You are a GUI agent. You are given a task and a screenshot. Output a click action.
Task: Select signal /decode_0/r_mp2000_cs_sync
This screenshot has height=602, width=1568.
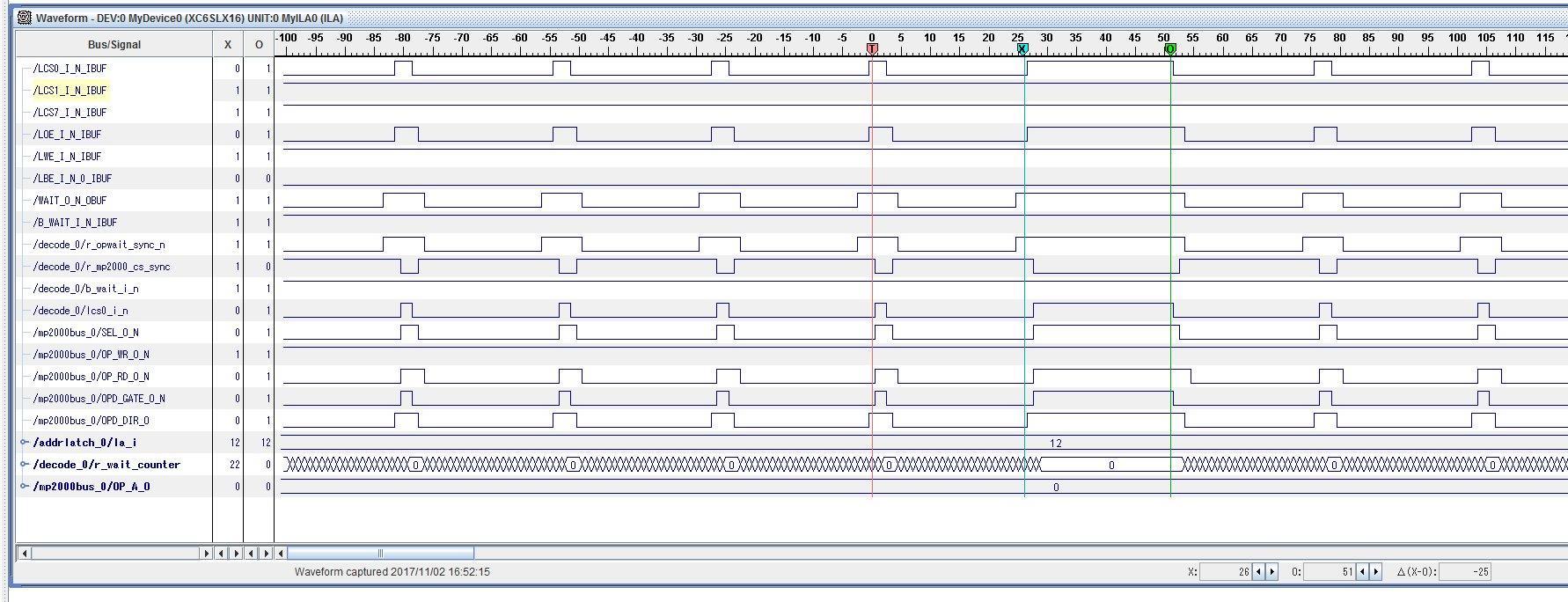coord(101,266)
